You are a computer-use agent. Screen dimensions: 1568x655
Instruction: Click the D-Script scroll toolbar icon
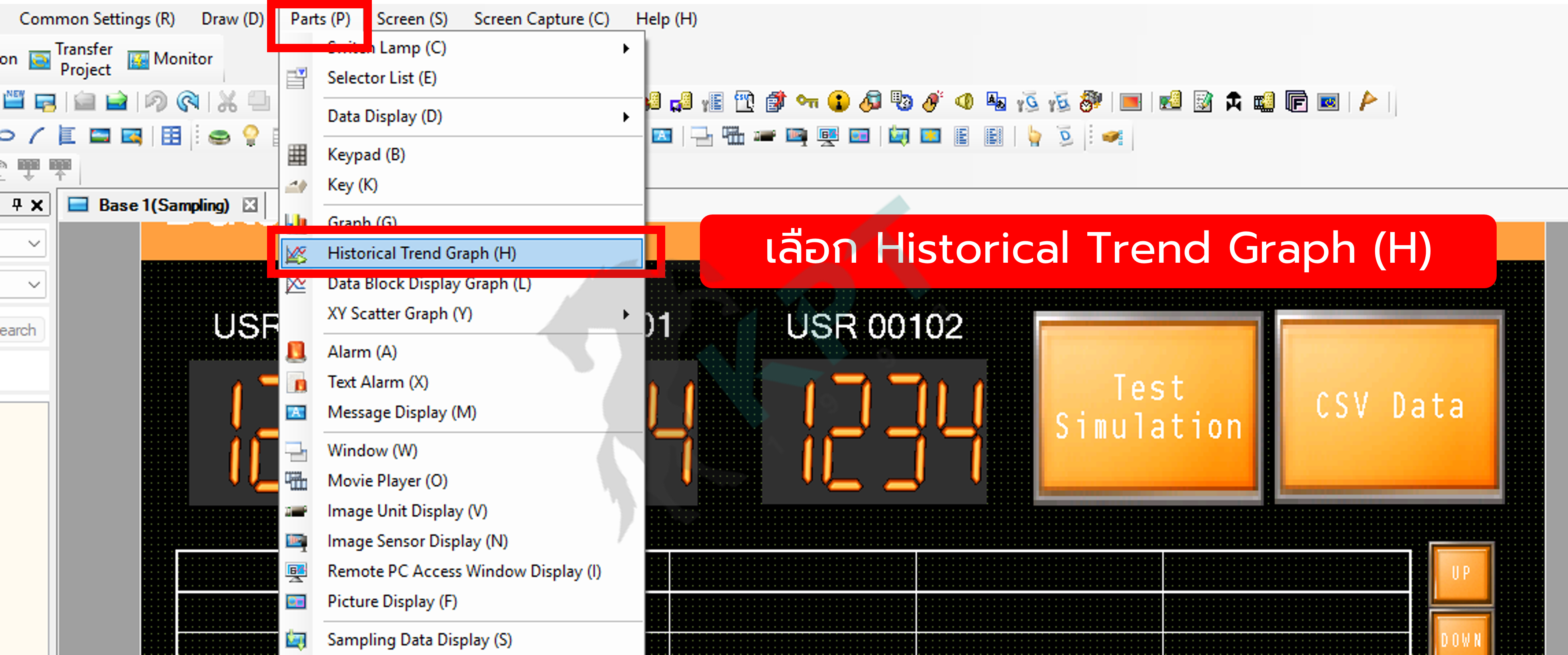(x=1065, y=136)
